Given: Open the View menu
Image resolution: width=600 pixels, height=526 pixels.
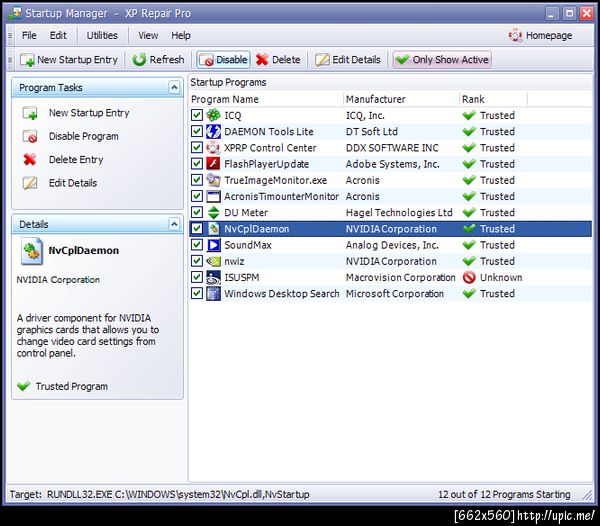Looking at the screenshot, I should tap(148, 36).
